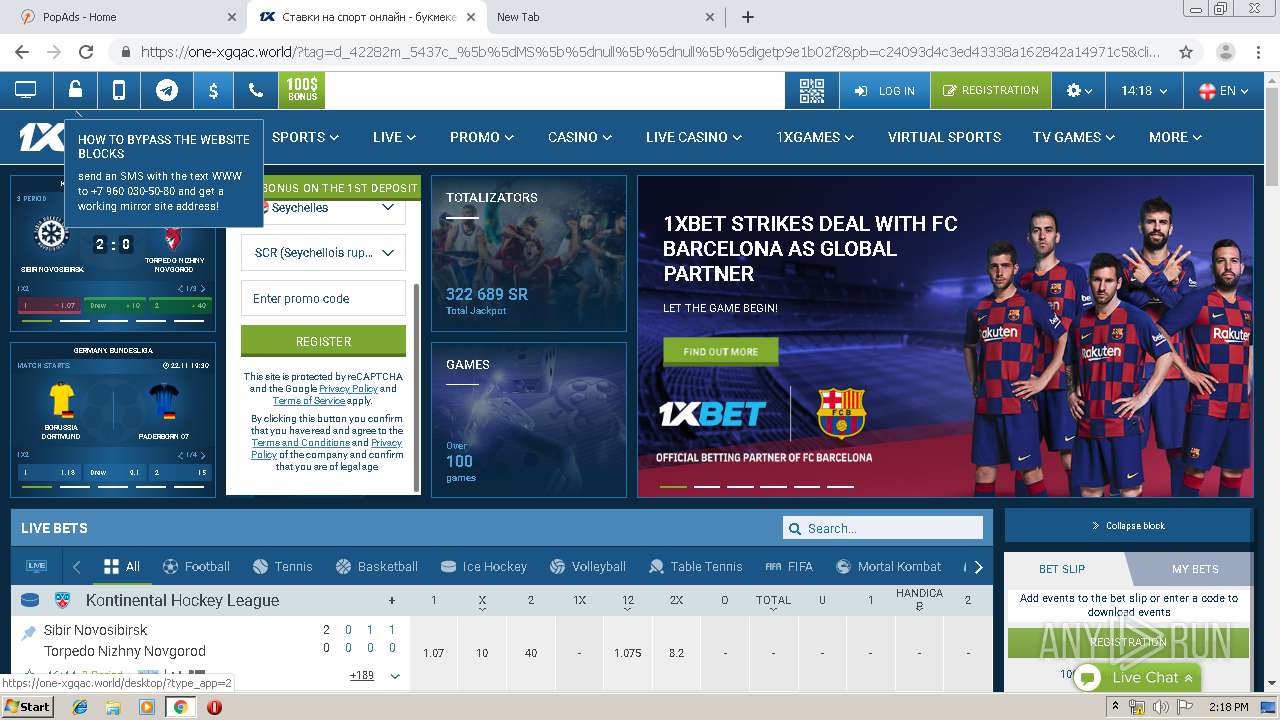Click the dollar payments icon
The height and width of the screenshot is (720, 1280).
(213, 90)
